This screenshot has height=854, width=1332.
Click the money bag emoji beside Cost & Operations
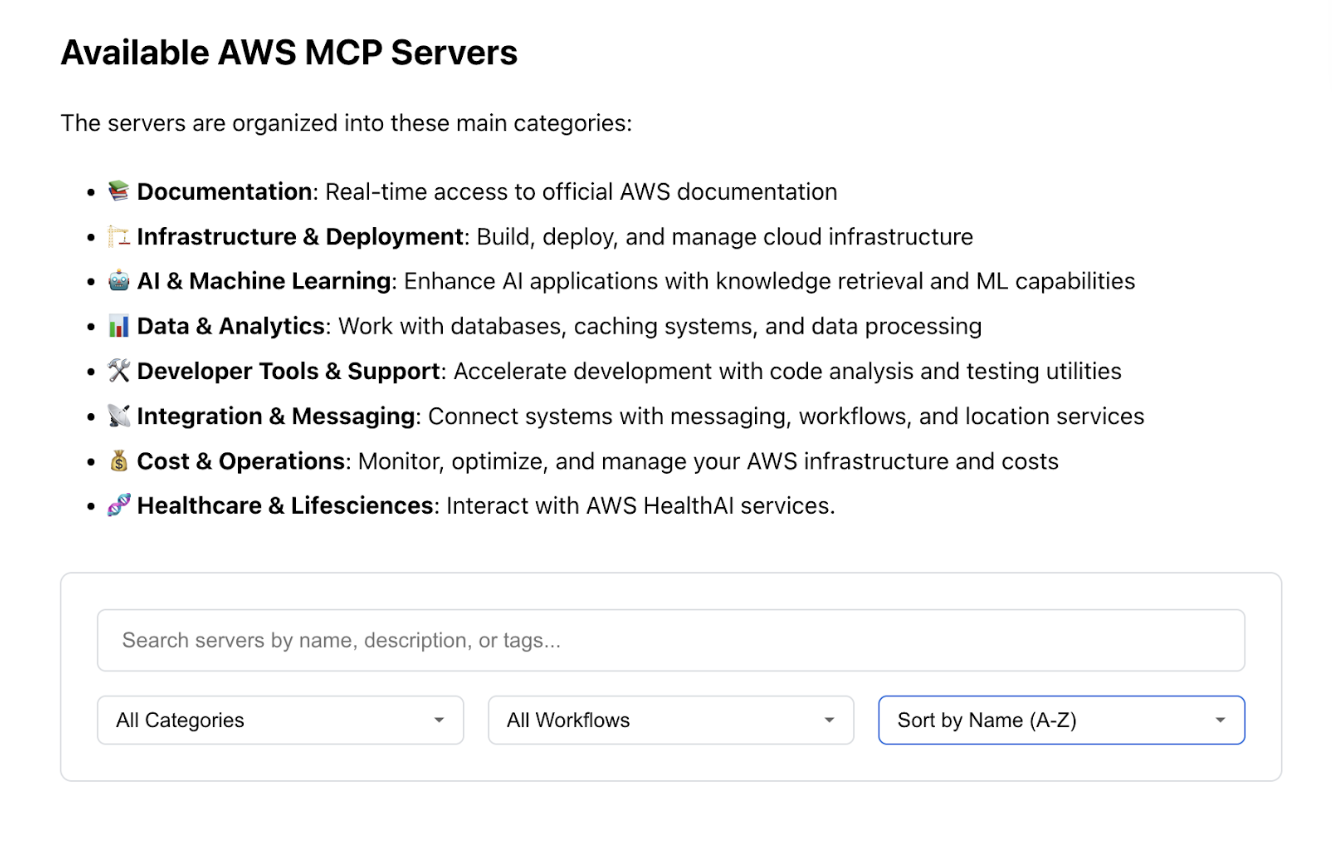tap(119, 461)
